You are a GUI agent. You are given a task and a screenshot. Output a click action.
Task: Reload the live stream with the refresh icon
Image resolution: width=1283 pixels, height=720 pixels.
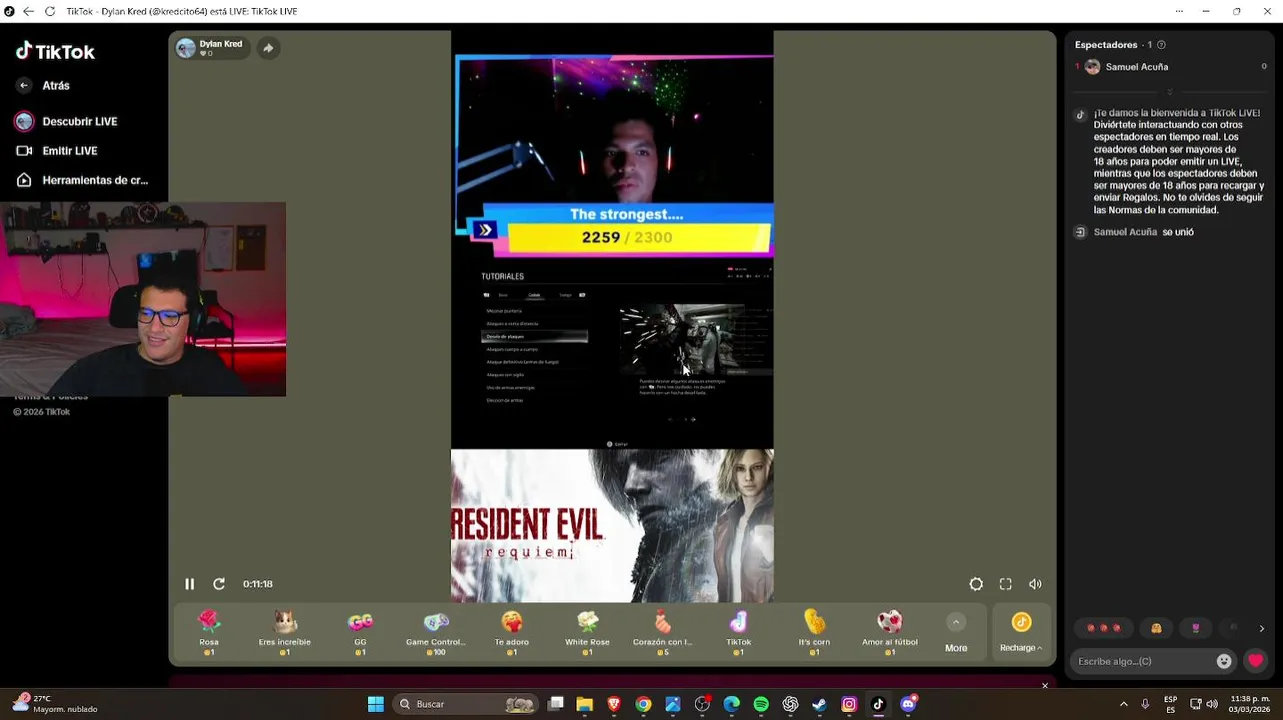pos(219,584)
